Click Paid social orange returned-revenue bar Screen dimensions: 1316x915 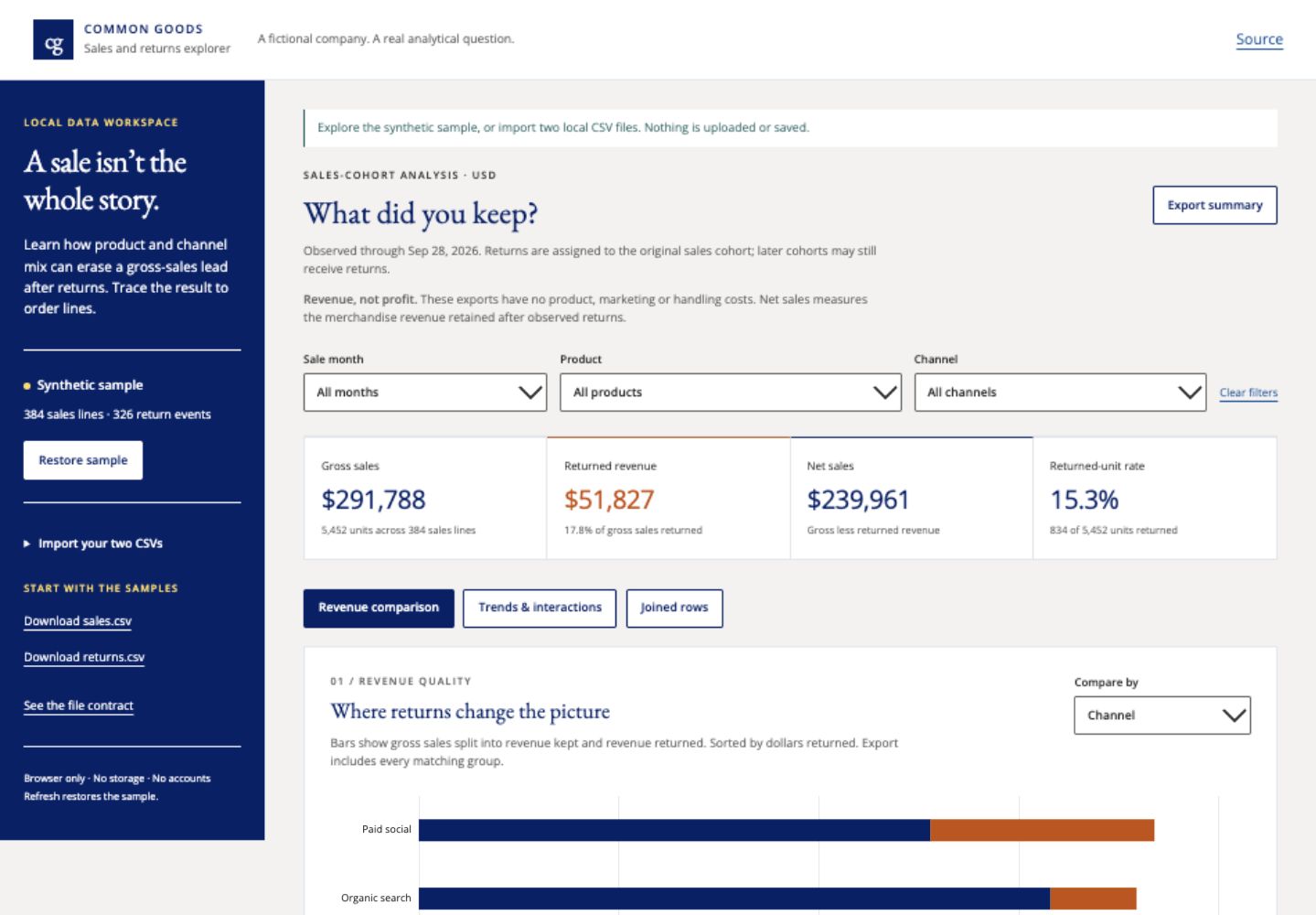pyautogui.click(x=1042, y=830)
